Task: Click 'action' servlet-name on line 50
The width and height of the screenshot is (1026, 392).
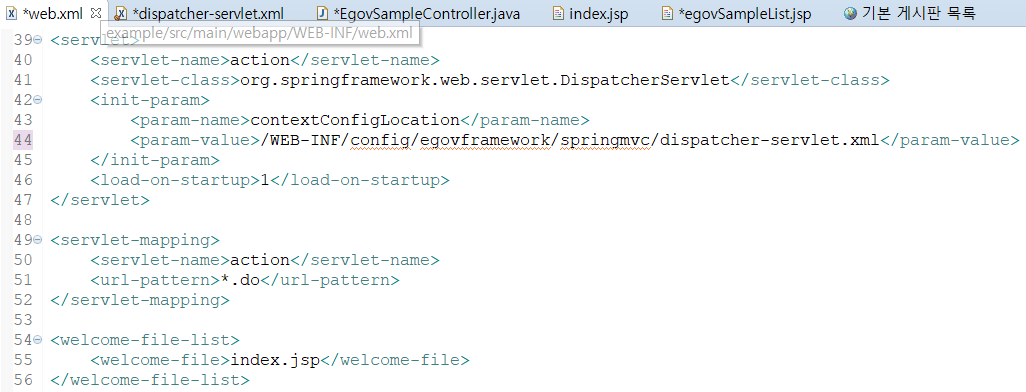Action: [260, 260]
